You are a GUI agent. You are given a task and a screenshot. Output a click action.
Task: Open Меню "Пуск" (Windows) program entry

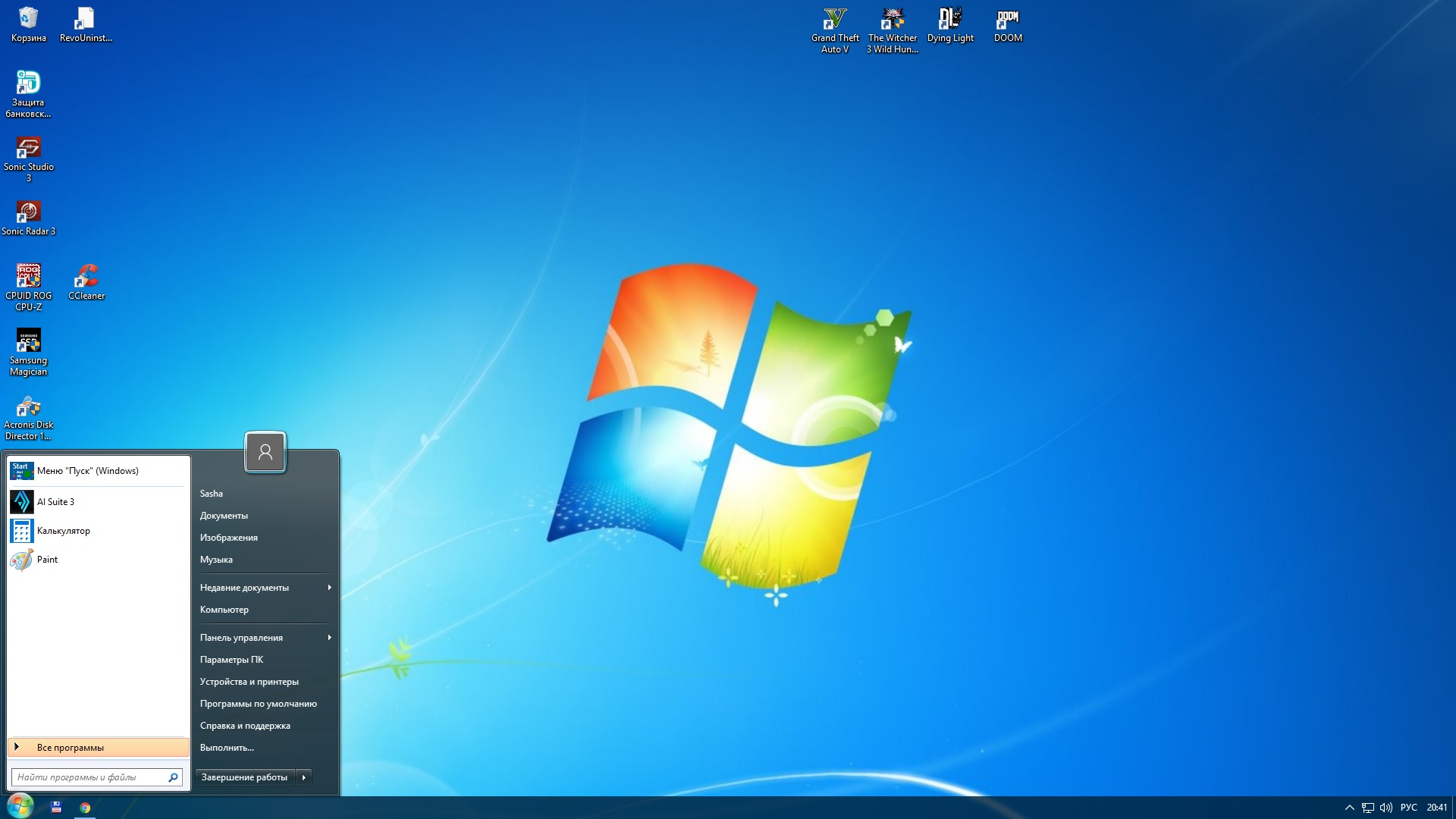click(98, 471)
